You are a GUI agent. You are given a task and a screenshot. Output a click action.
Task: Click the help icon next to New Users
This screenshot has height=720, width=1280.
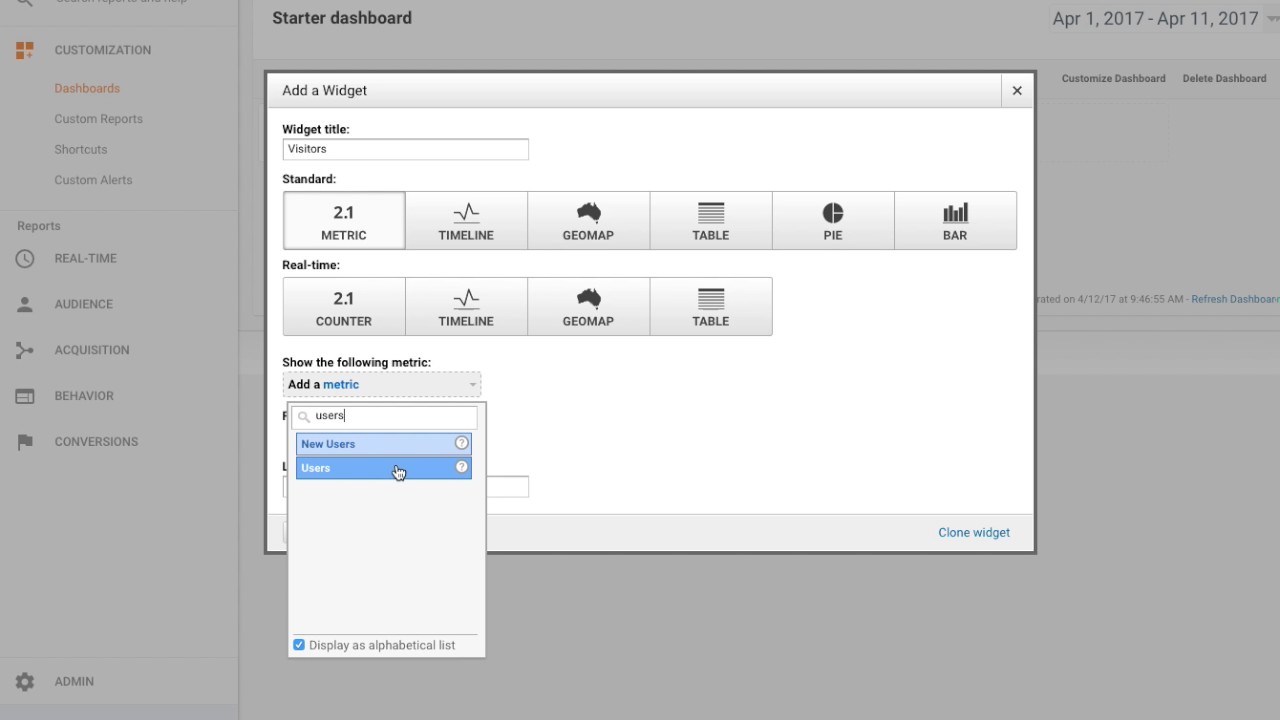[x=461, y=443]
